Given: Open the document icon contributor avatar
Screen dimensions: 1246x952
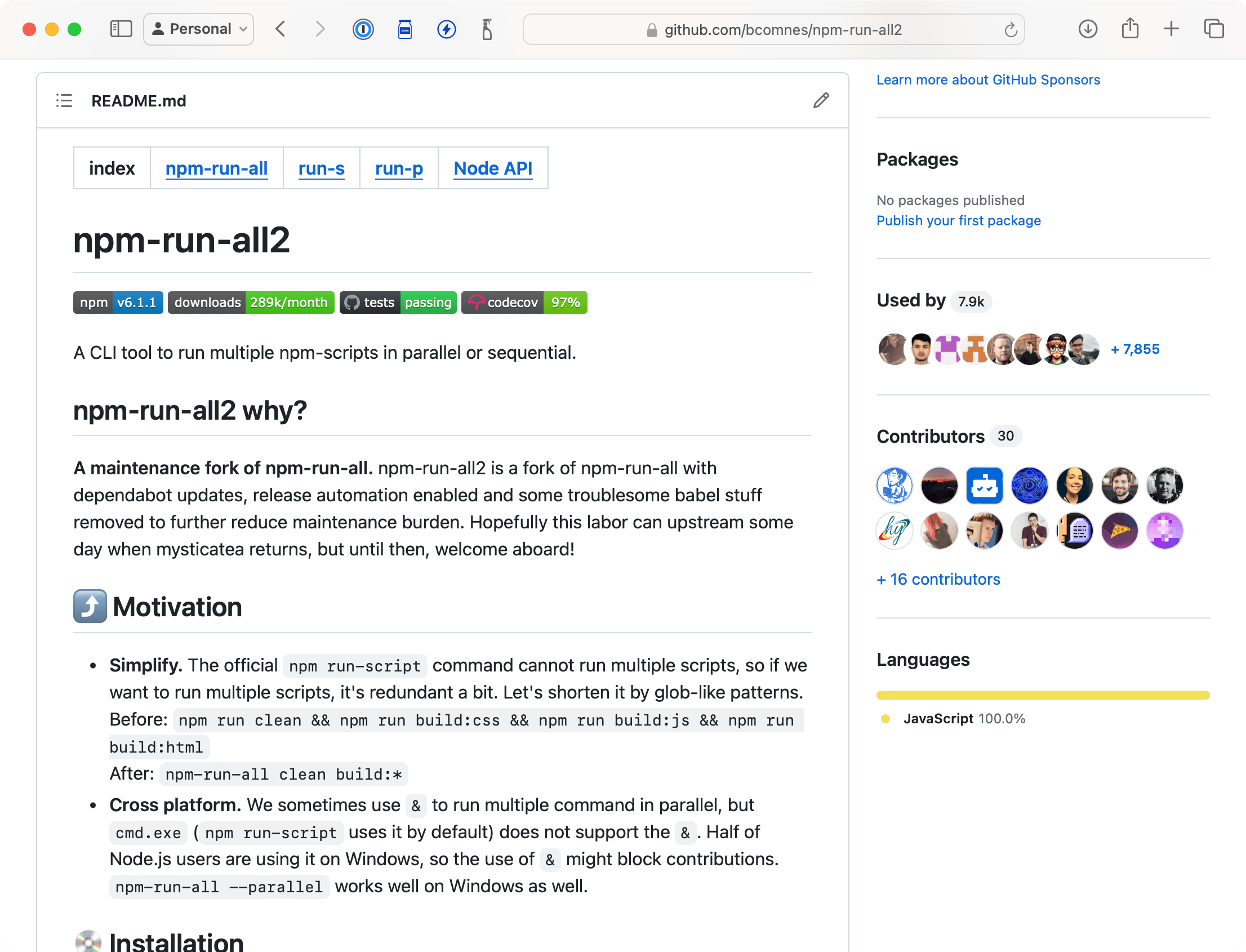Looking at the screenshot, I should click(1074, 531).
